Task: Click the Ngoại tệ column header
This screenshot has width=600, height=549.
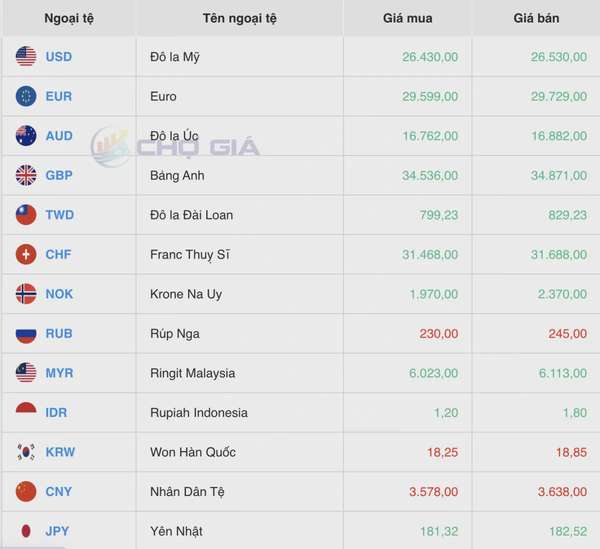Action: click(69, 18)
